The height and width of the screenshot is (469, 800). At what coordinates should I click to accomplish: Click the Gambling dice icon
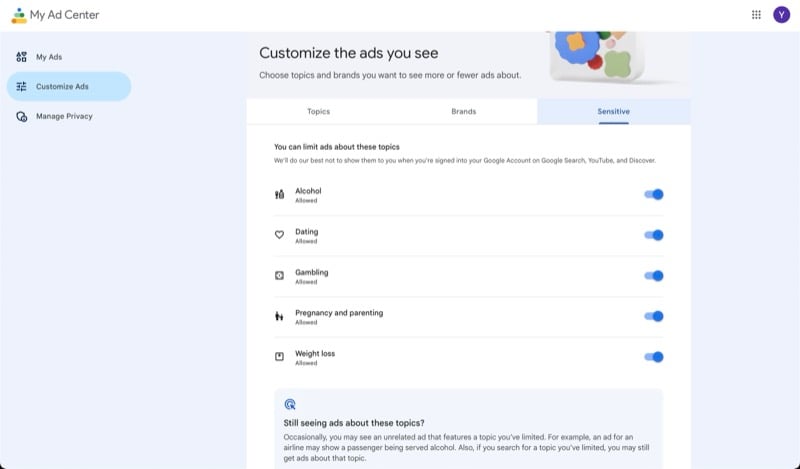coord(279,275)
